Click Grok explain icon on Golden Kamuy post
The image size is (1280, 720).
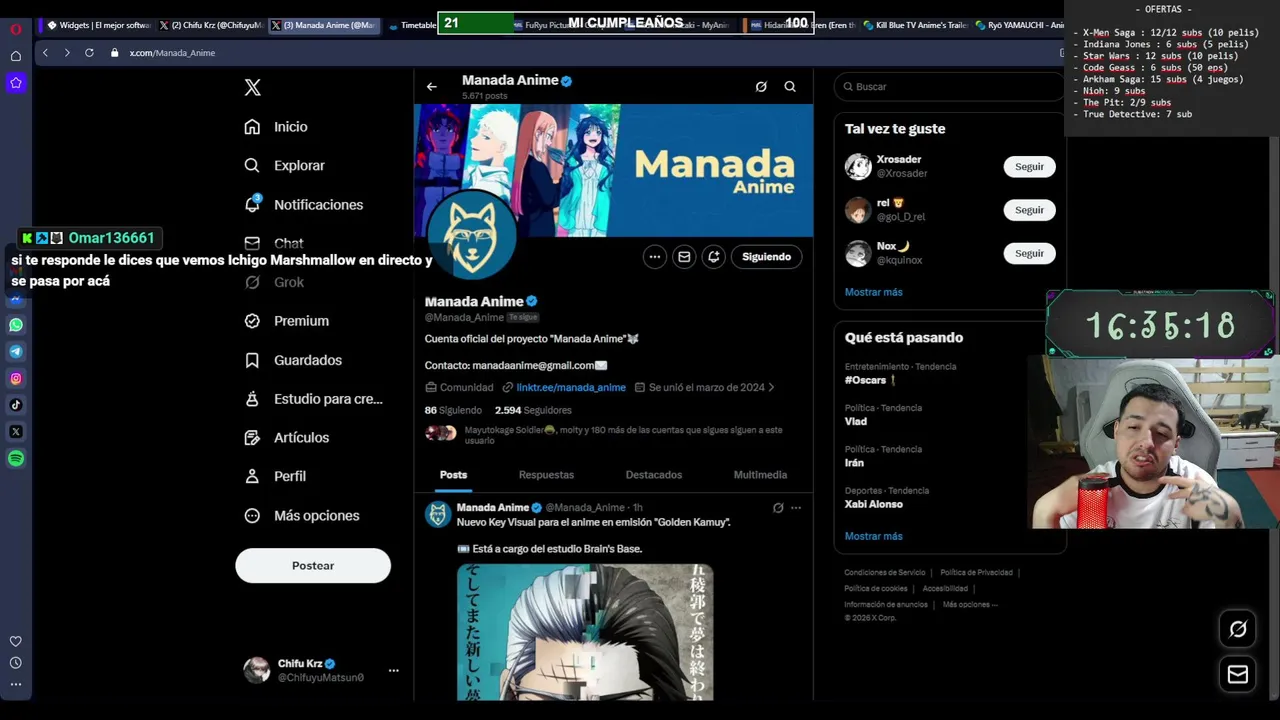(778, 508)
